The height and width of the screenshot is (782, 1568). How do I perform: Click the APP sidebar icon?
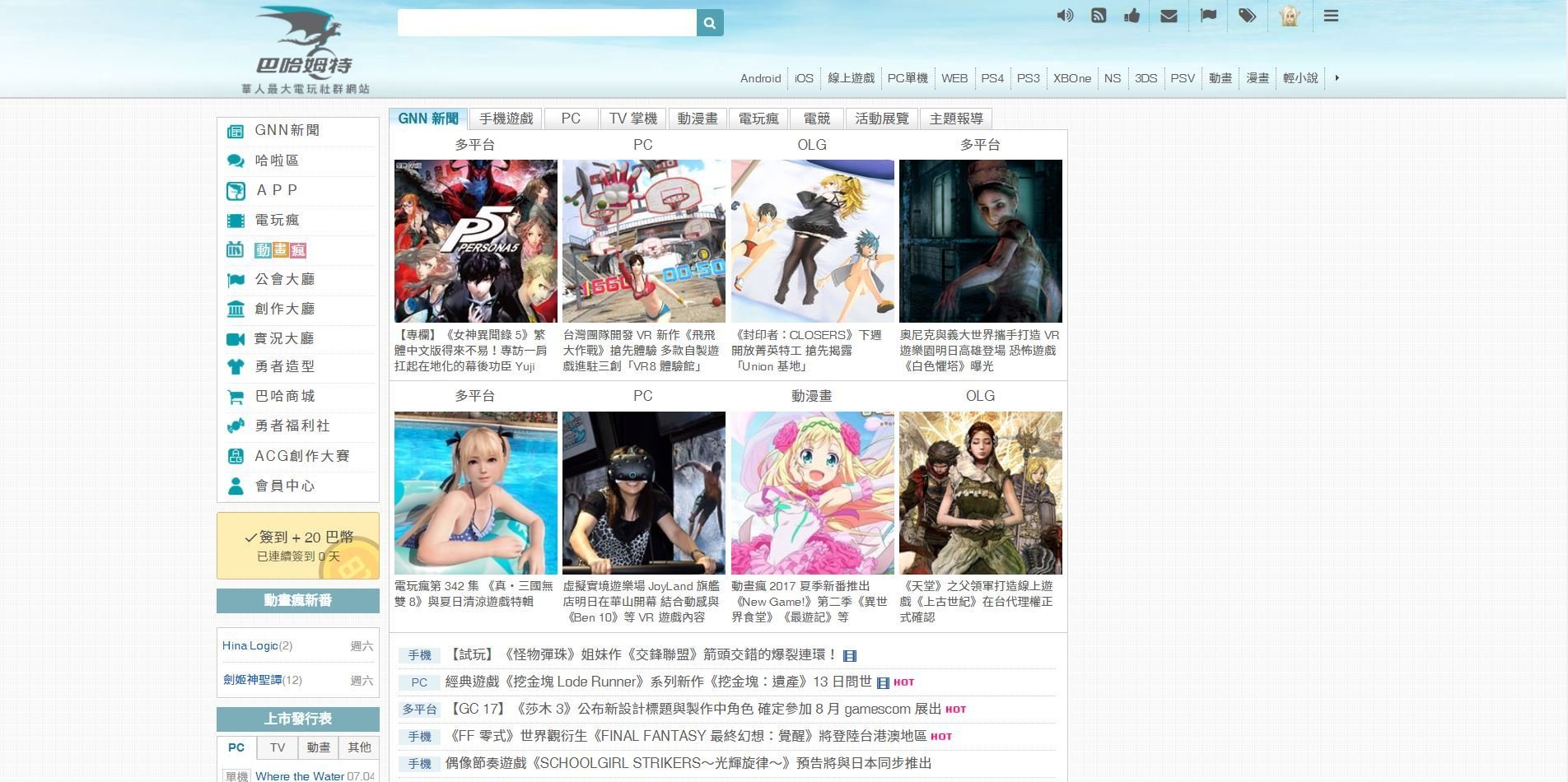point(236,191)
